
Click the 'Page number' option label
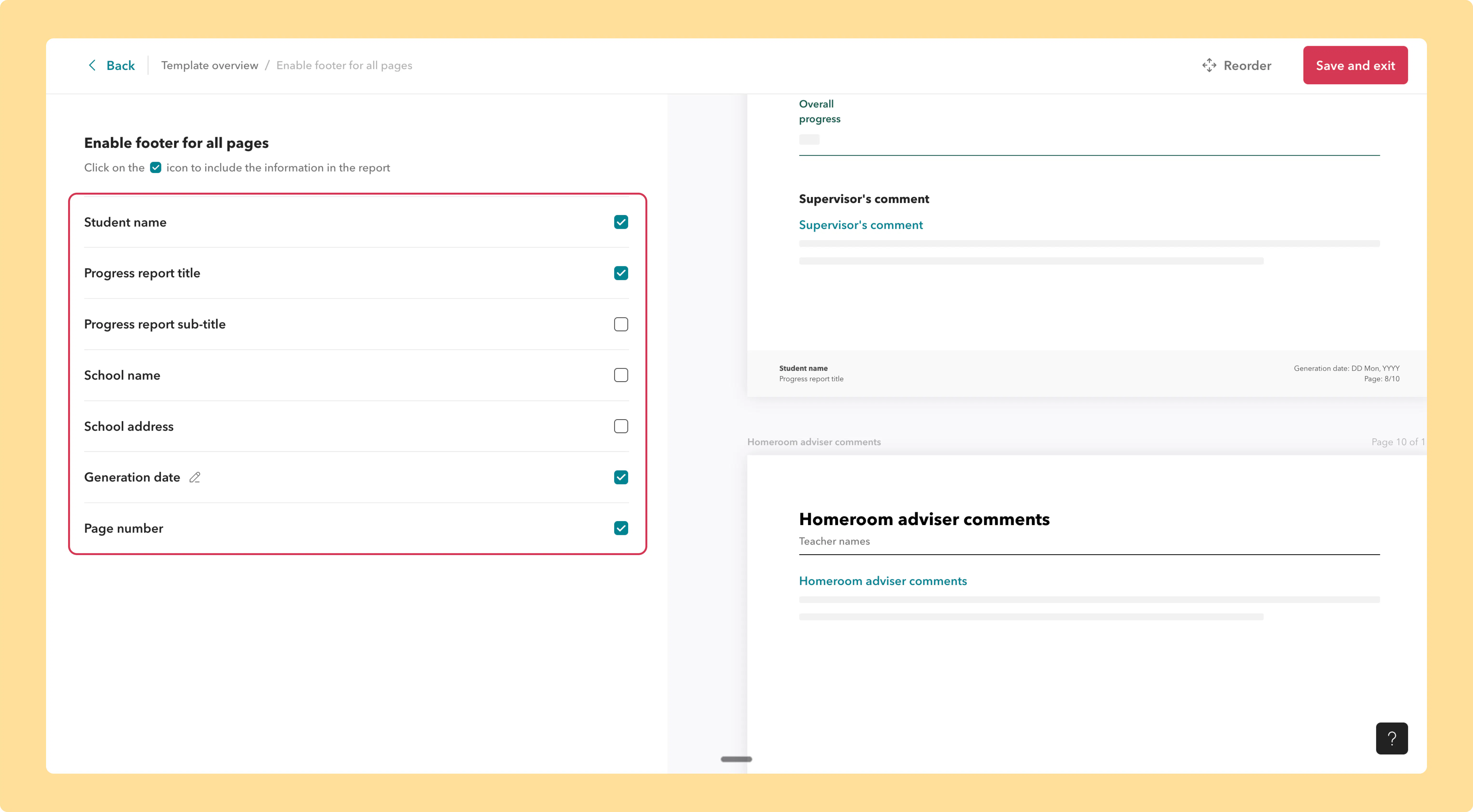123,528
